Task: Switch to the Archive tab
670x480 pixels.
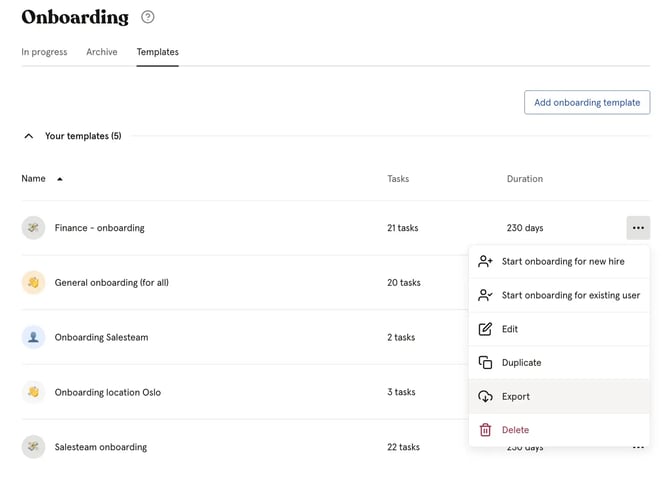Action: (x=102, y=52)
